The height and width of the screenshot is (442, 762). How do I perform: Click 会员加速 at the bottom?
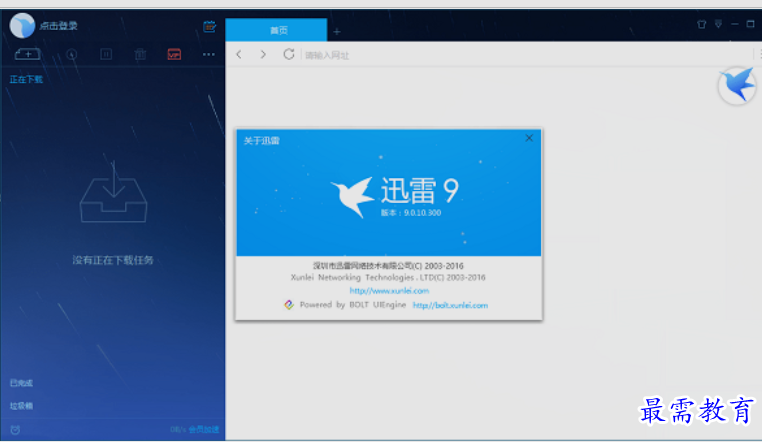(204, 429)
